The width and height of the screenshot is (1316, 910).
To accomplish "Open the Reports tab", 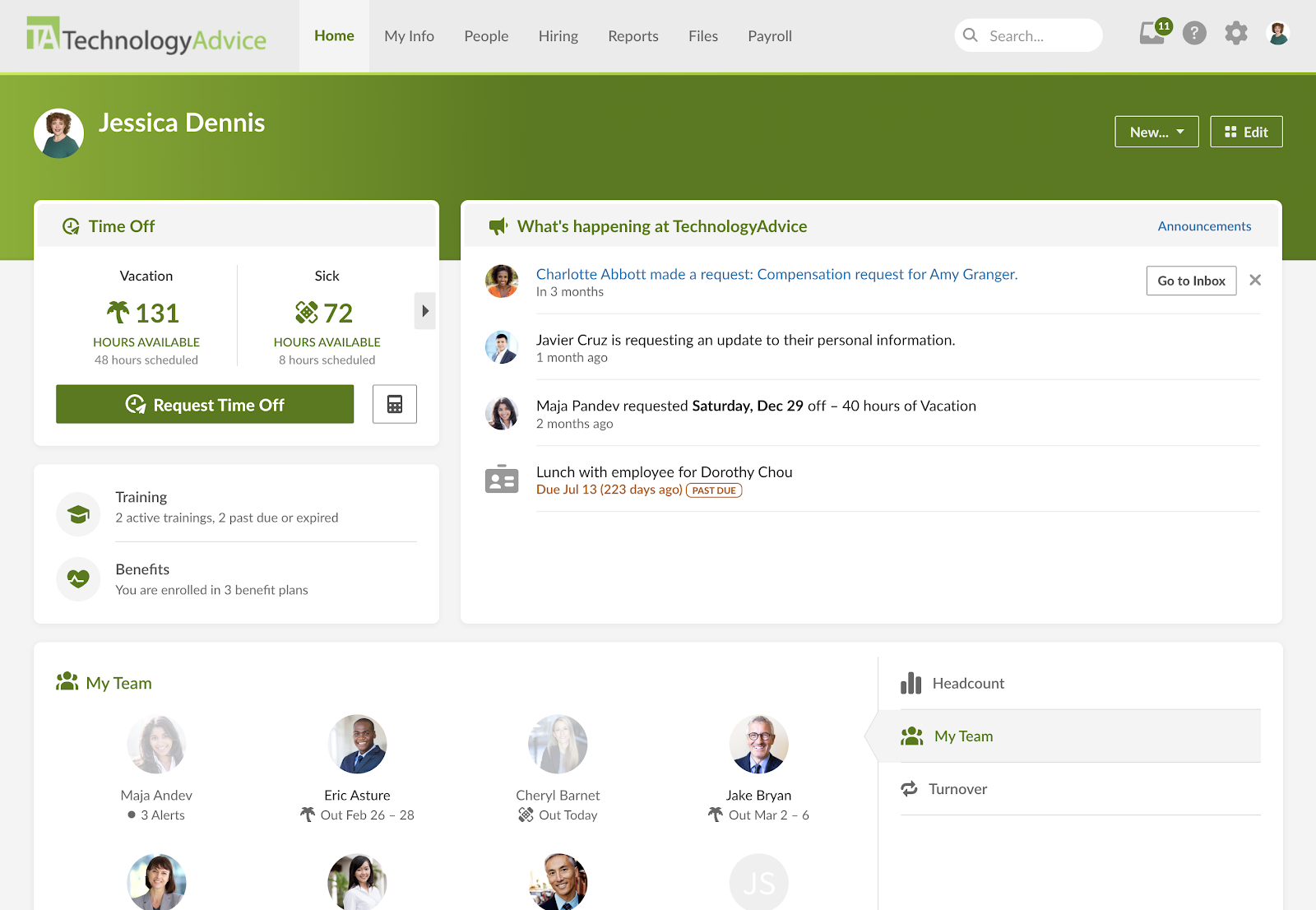I will [633, 36].
